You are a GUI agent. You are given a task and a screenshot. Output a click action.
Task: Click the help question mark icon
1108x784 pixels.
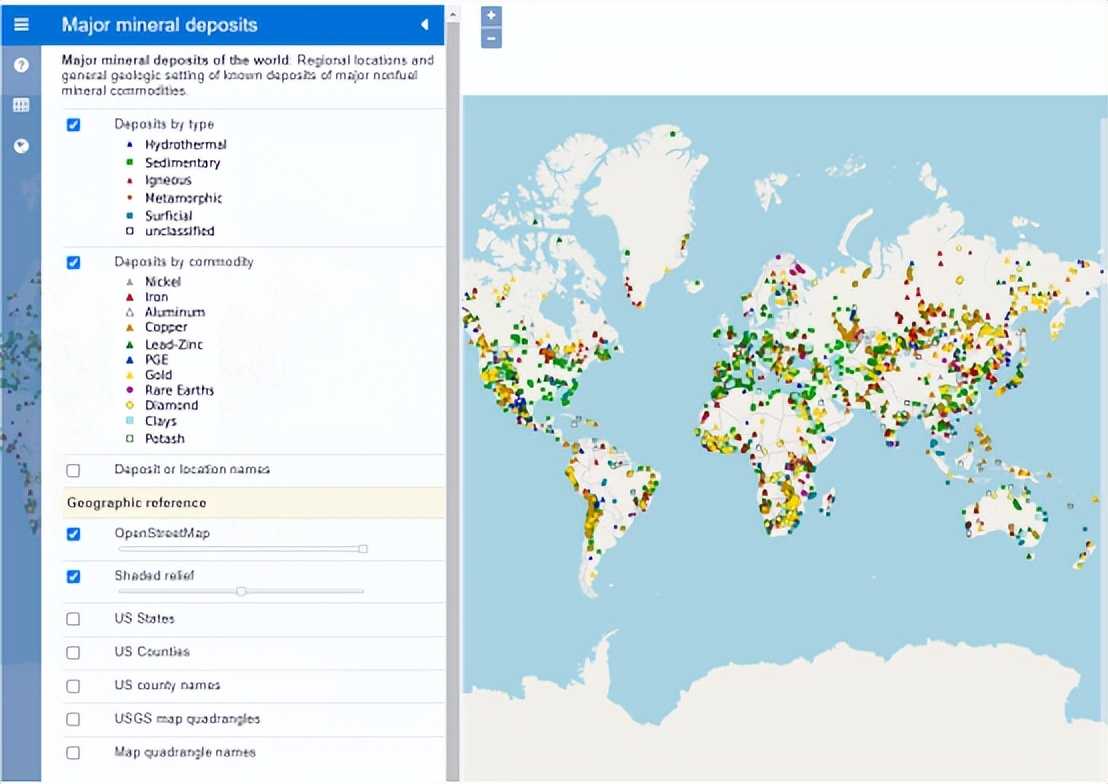21,65
